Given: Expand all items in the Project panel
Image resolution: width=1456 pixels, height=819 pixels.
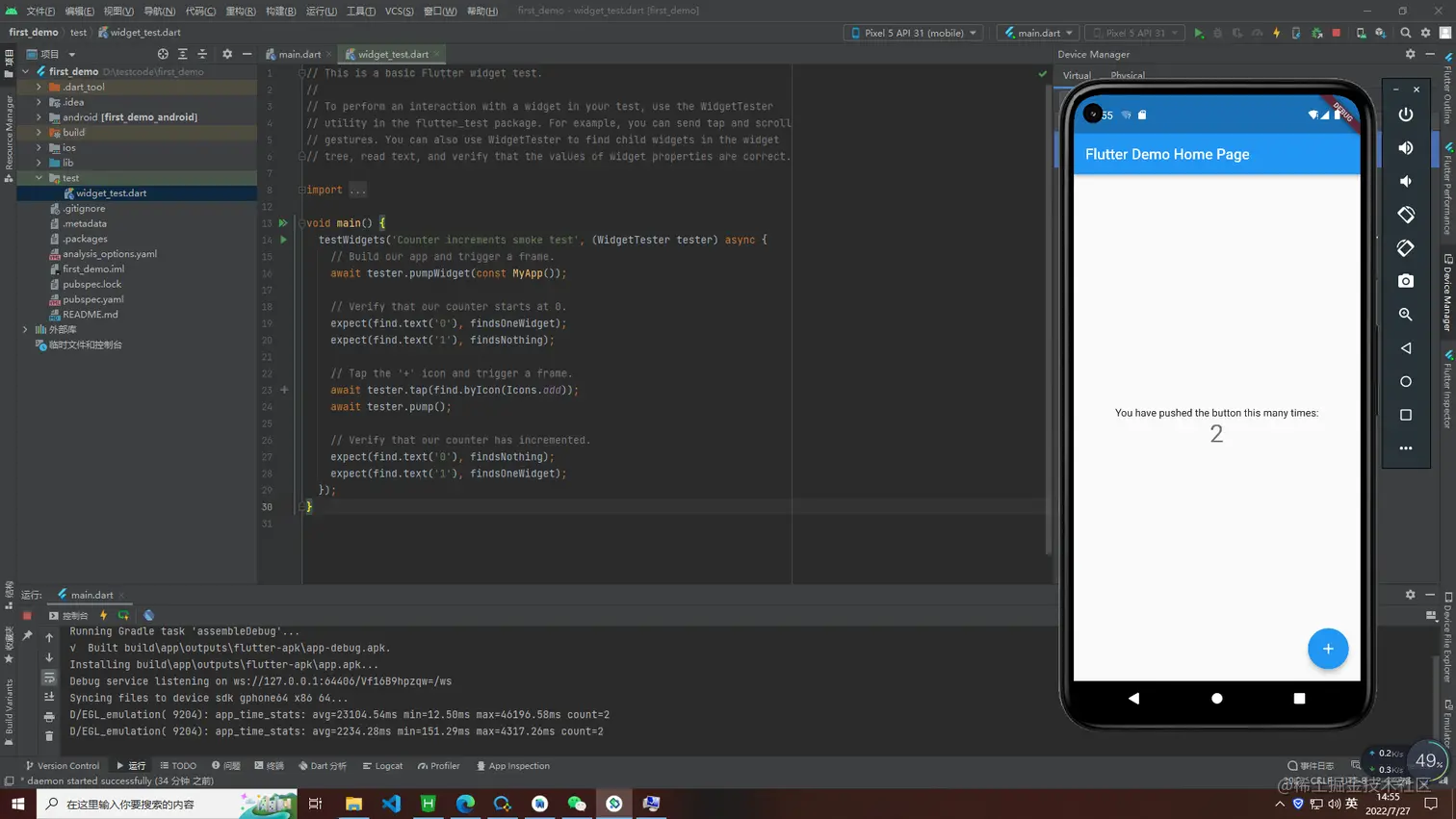Looking at the screenshot, I should [182, 54].
